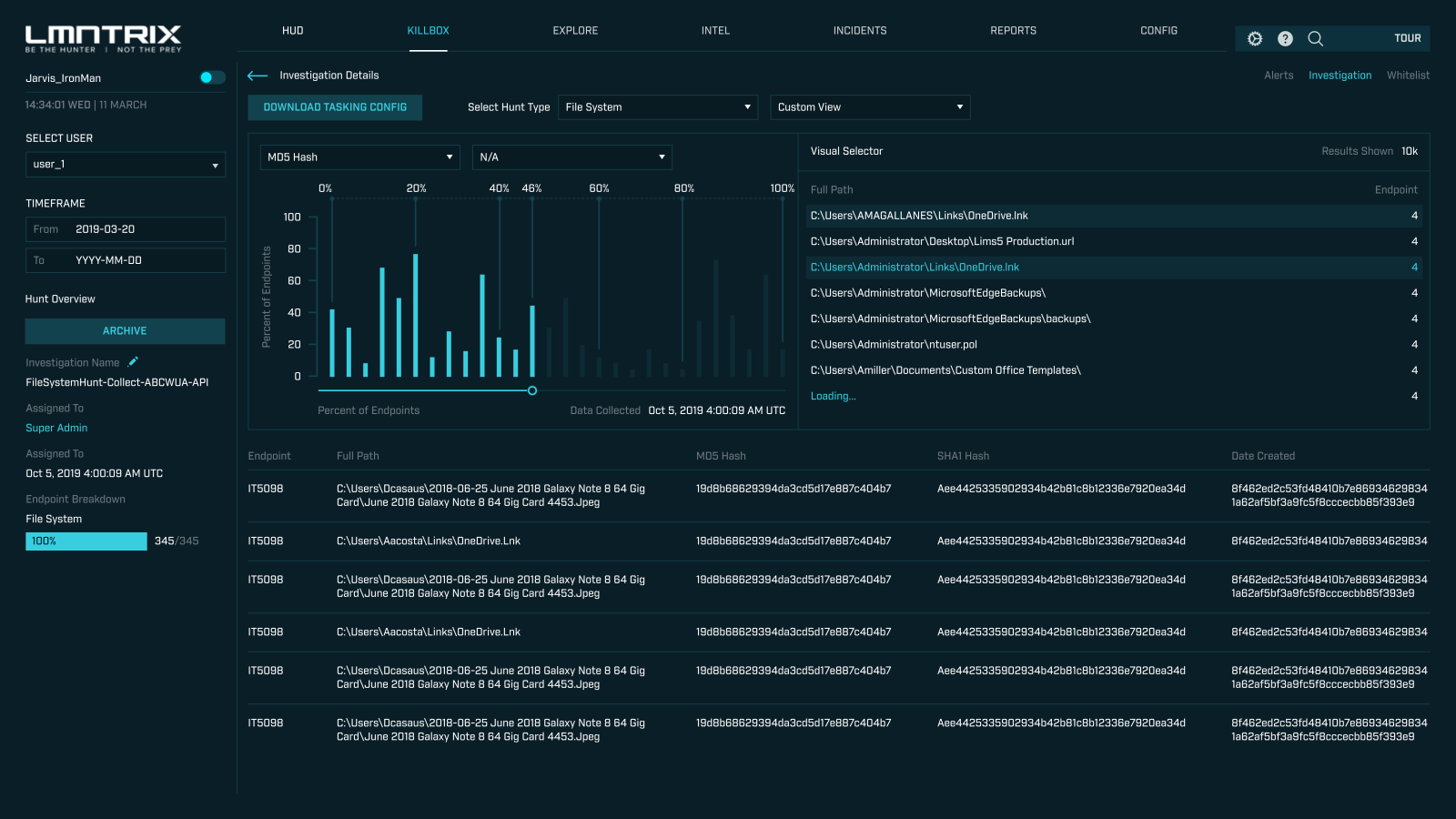Select the MicrosoftEdgeBackups\backups\ path row

1114,318
